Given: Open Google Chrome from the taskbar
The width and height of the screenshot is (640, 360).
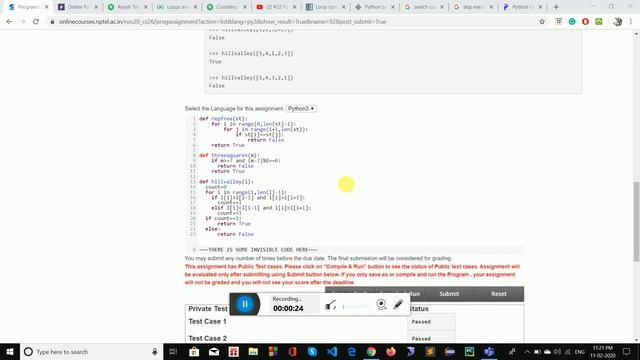Looking at the screenshot, I should (x=371, y=351).
